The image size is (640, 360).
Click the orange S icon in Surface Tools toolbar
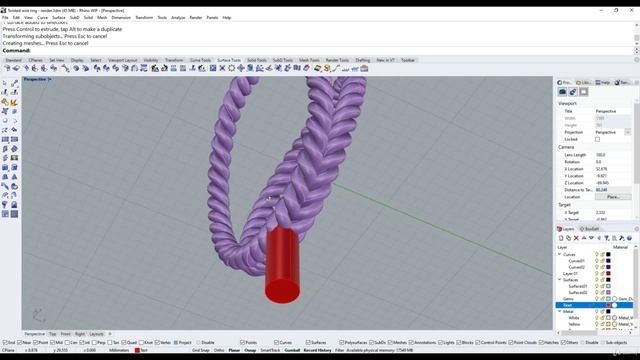pos(327,69)
